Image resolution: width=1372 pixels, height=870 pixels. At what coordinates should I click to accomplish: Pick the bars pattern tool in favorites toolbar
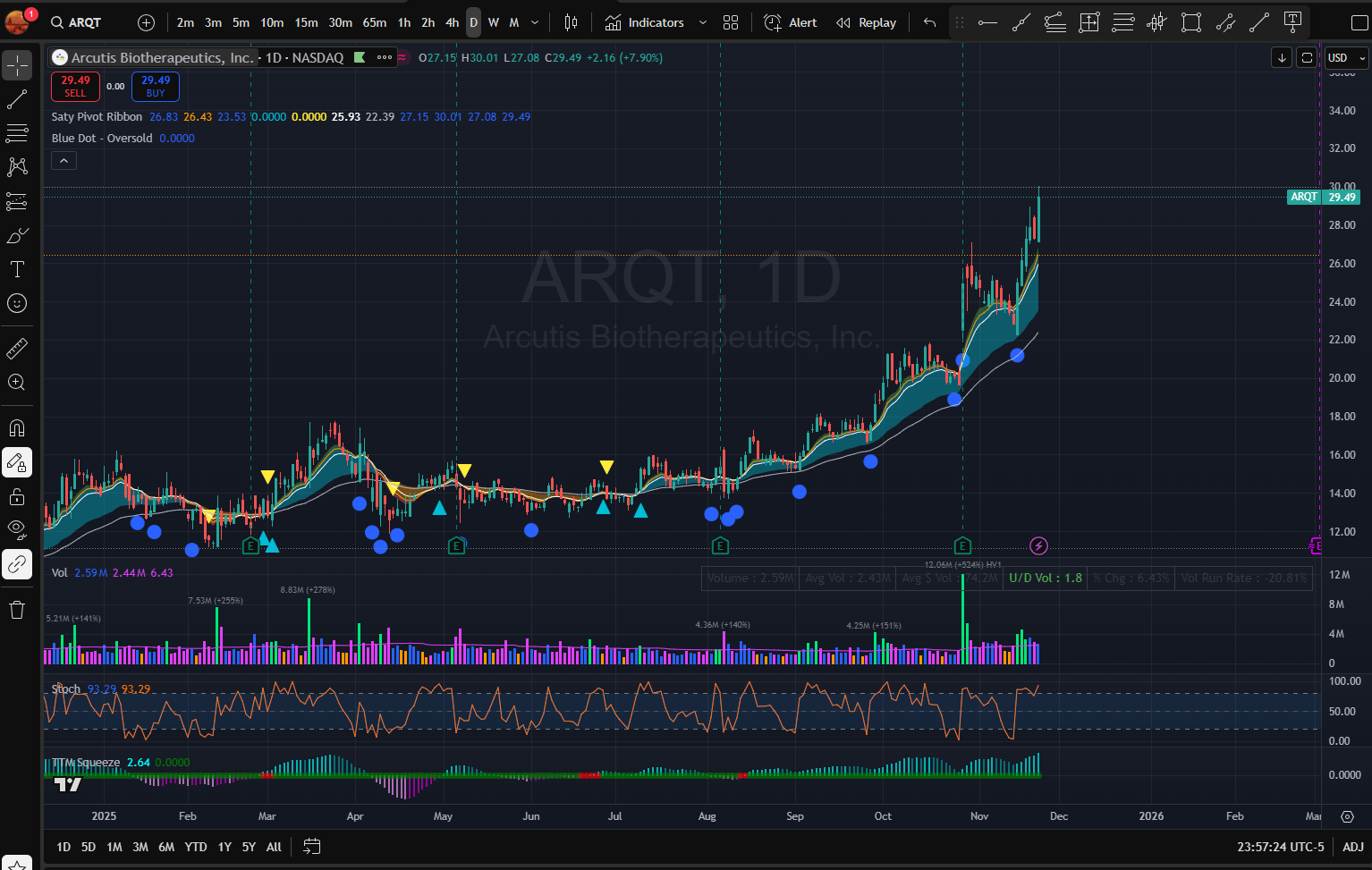pyautogui.click(x=1157, y=22)
